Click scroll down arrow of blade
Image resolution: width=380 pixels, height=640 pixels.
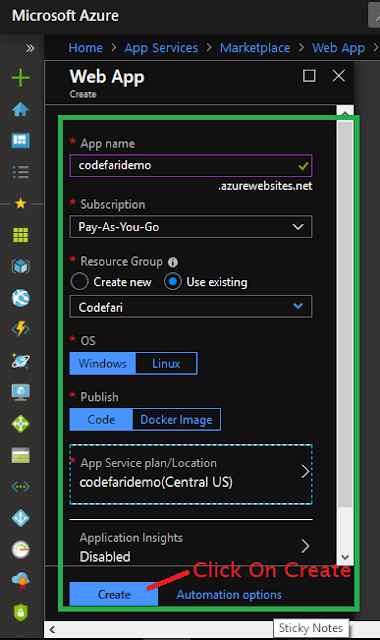click(345, 557)
